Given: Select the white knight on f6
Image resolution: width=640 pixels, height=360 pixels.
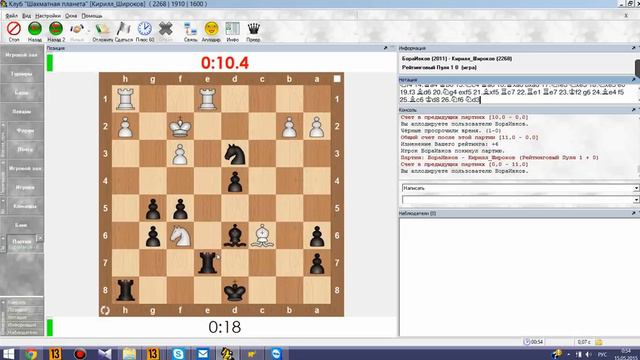Looking at the screenshot, I should tap(180, 236).
